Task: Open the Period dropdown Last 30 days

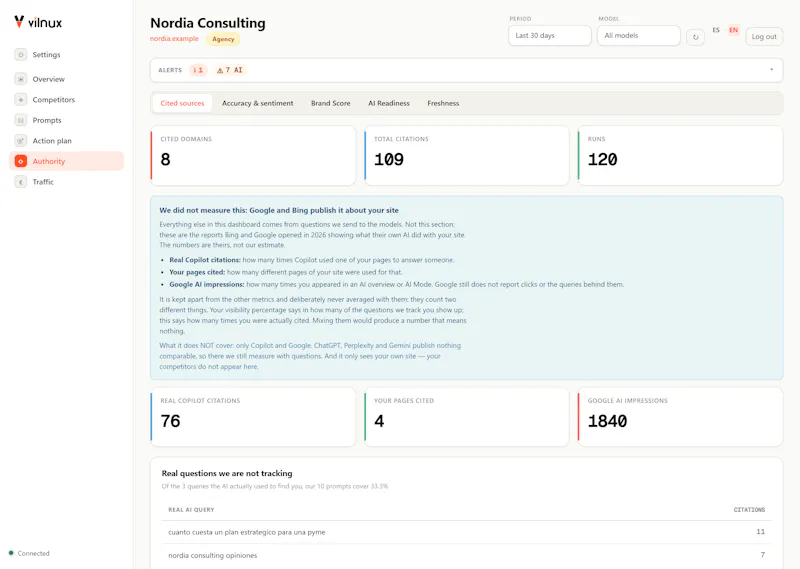Action: point(549,36)
